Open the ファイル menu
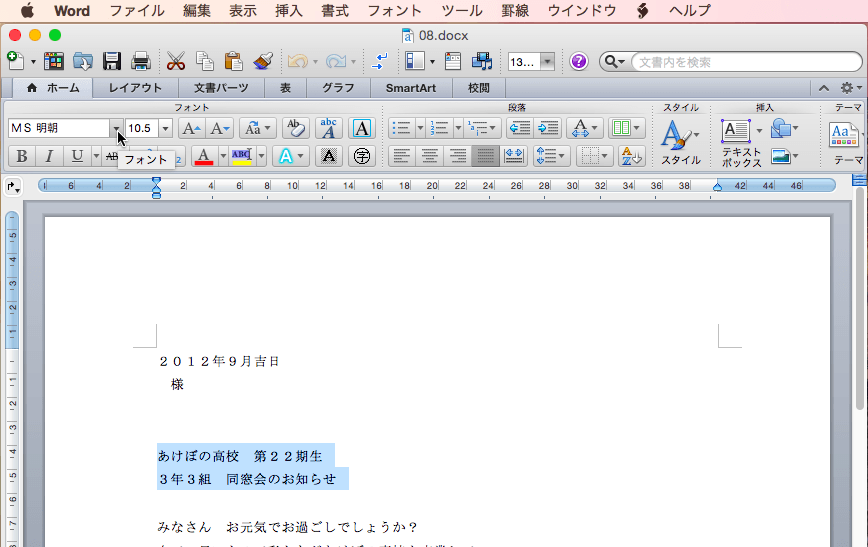 [137, 11]
